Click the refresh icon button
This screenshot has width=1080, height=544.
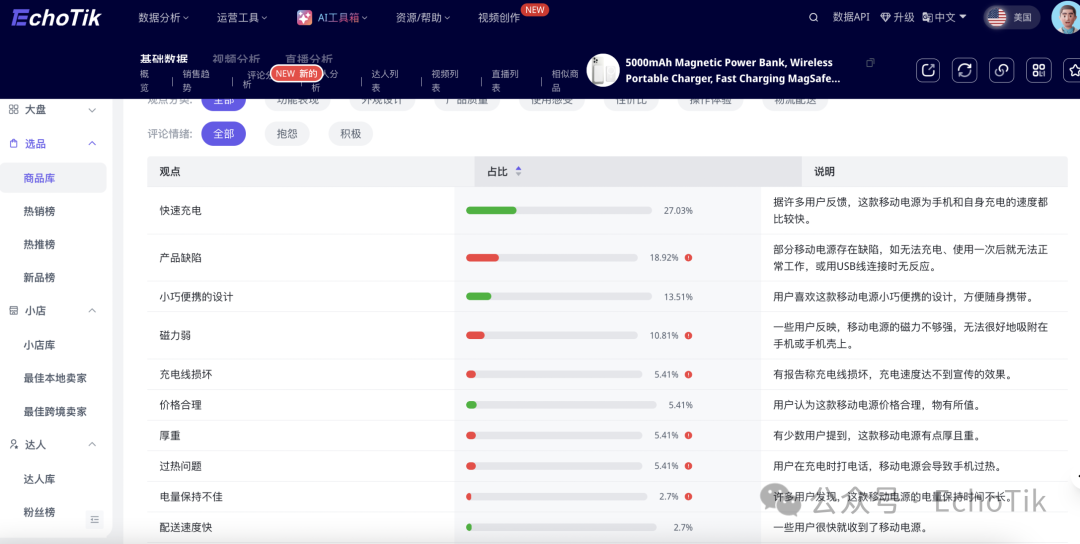tap(964, 70)
